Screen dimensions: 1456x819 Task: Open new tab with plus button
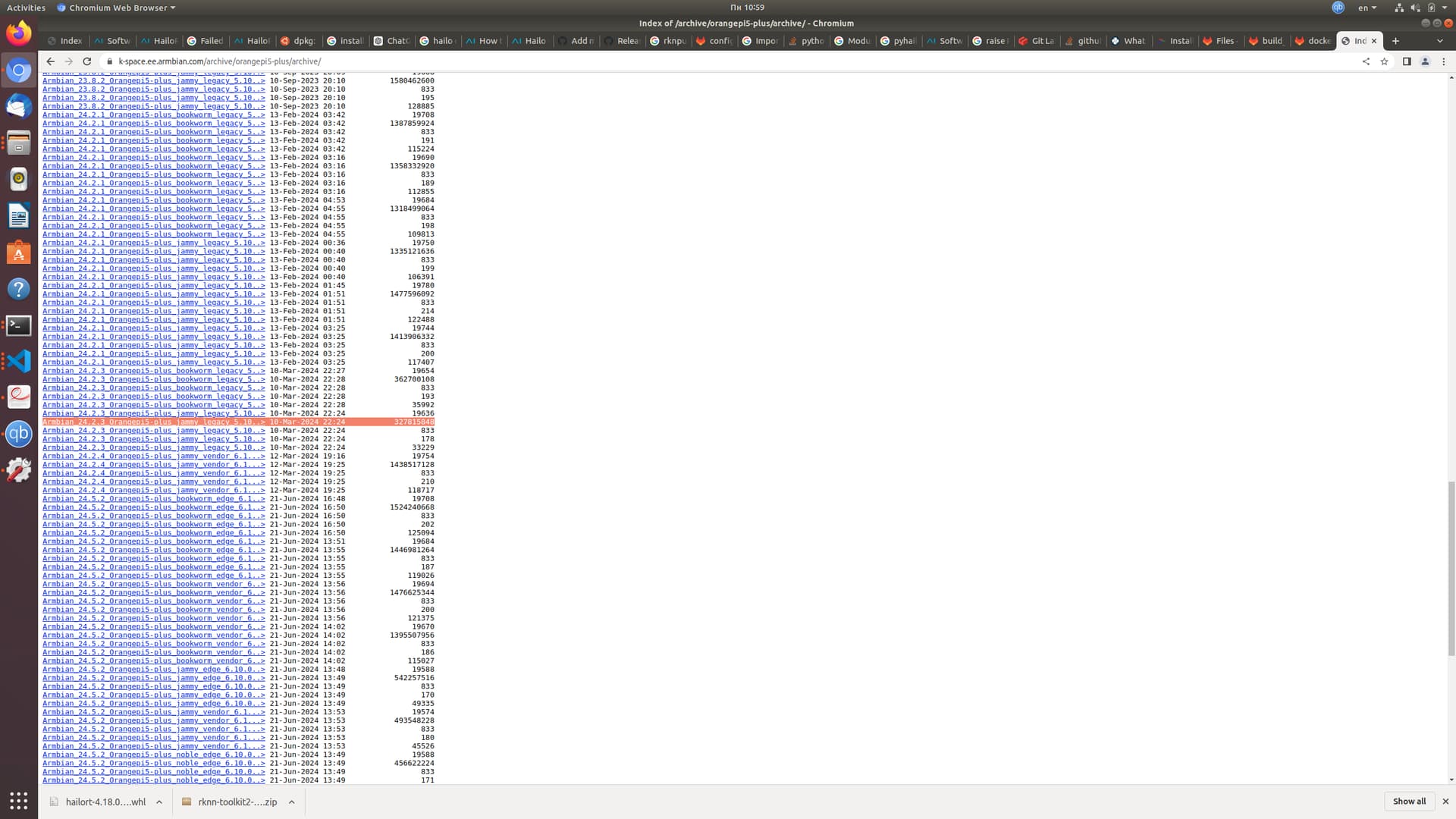tap(1395, 41)
